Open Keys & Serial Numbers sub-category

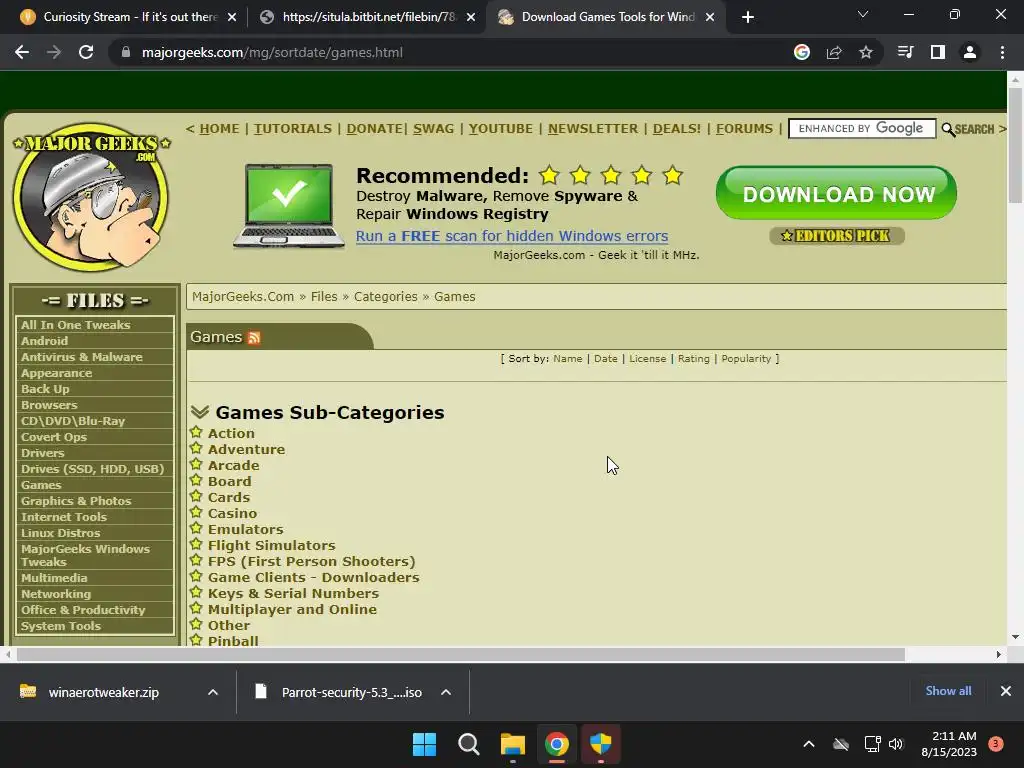coord(293,594)
